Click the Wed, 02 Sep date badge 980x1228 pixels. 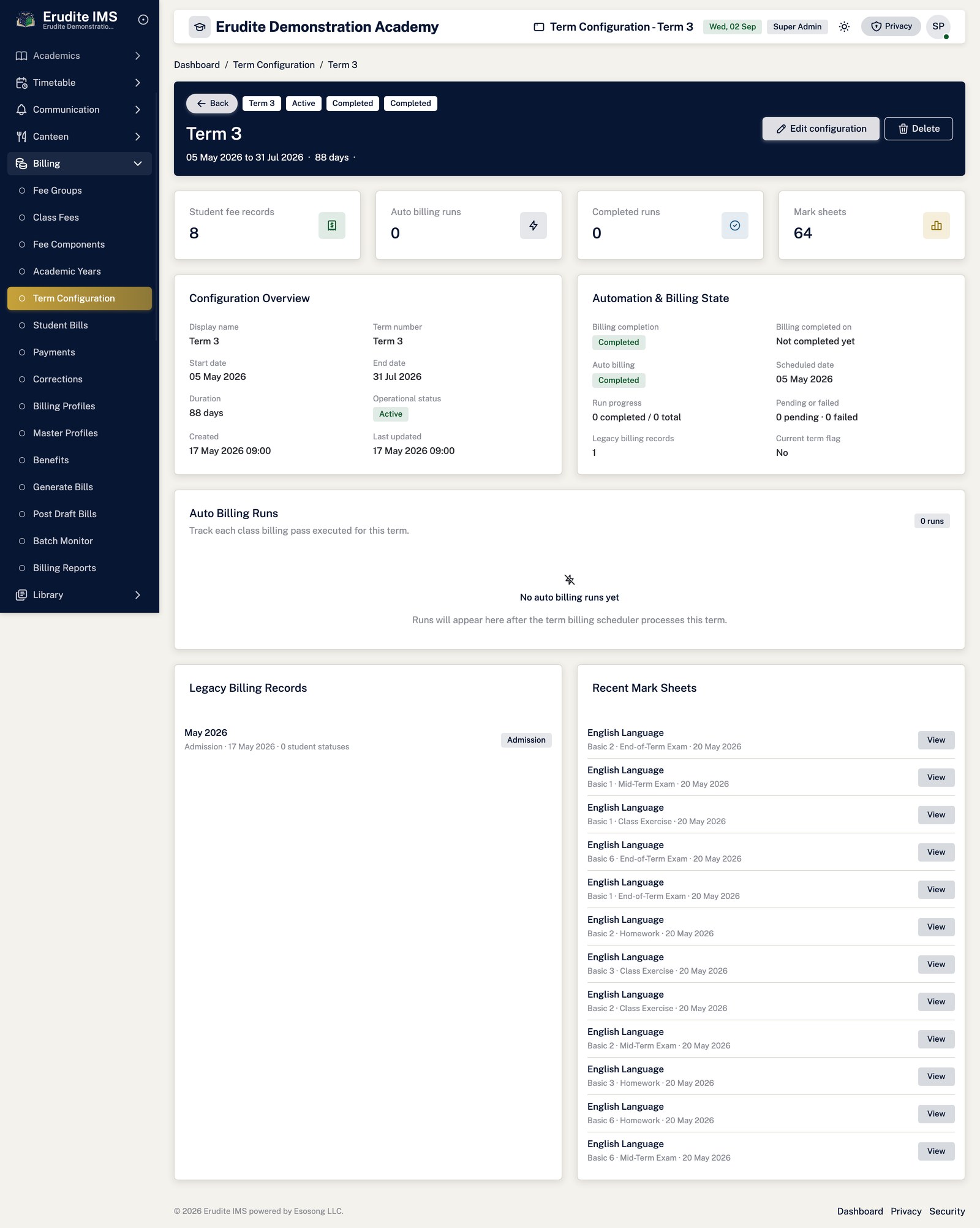tap(733, 27)
